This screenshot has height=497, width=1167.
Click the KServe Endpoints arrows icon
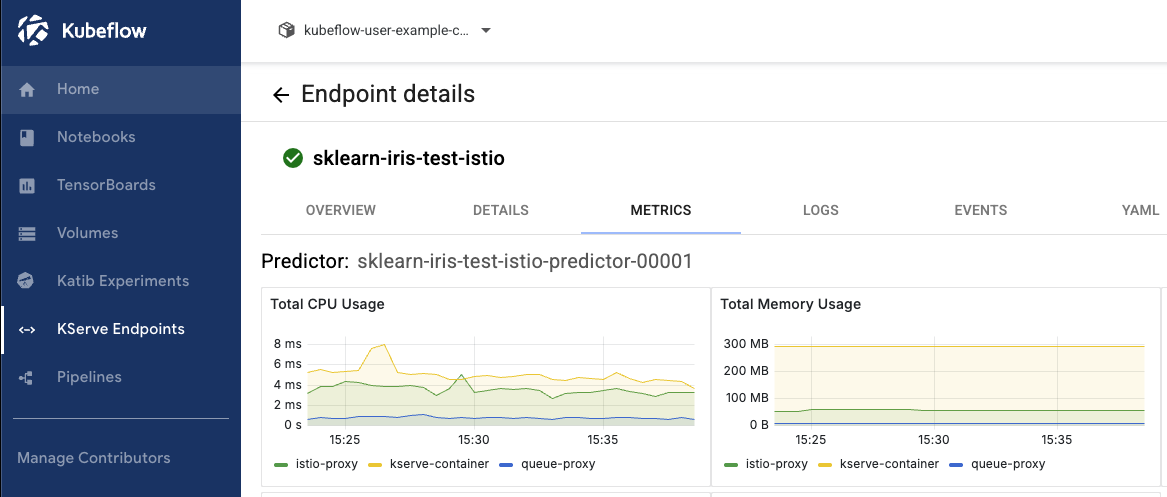(27, 330)
